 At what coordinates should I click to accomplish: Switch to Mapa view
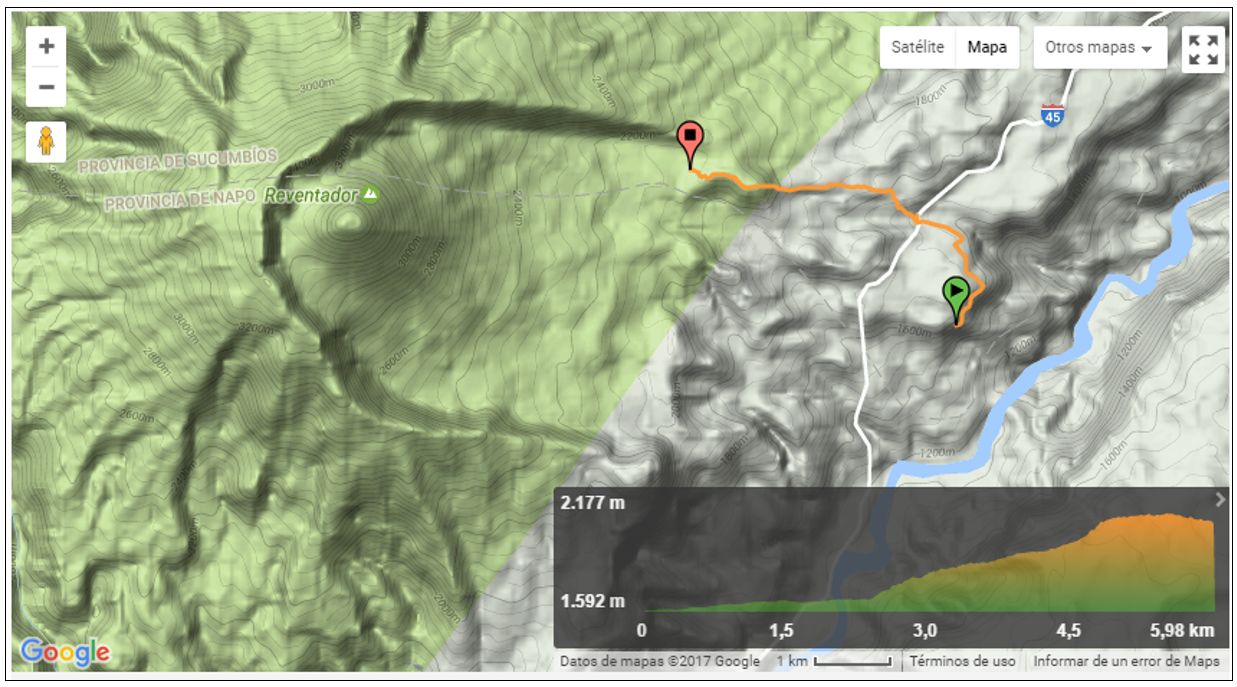click(x=987, y=48)
